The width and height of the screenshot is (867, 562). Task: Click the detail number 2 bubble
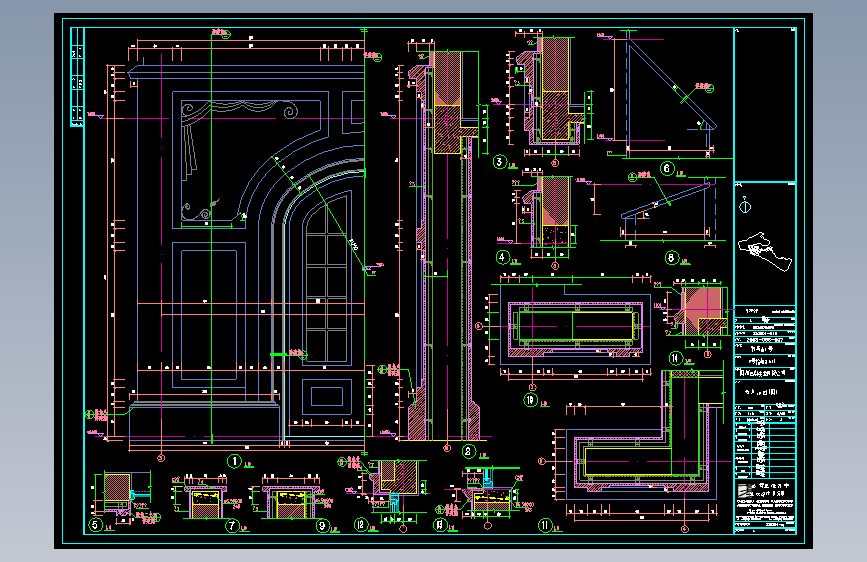tap(468, 451)
